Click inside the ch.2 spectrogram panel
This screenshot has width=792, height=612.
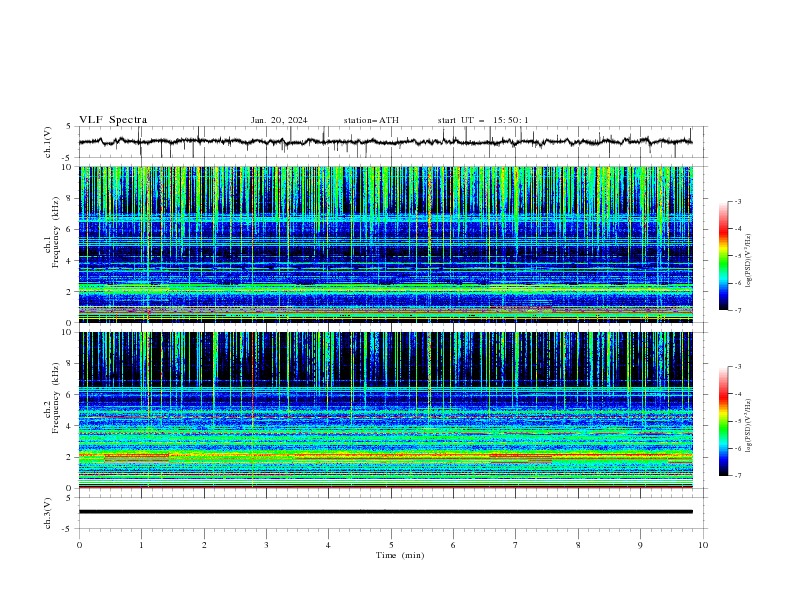click(x=385, y=410)
